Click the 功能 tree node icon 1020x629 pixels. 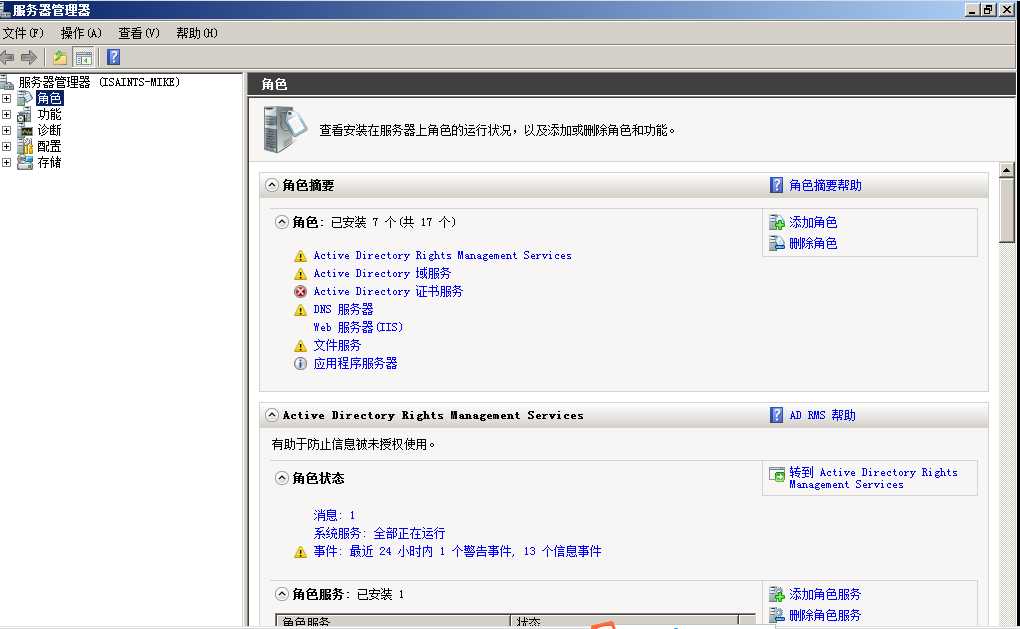tap(25, 114)
